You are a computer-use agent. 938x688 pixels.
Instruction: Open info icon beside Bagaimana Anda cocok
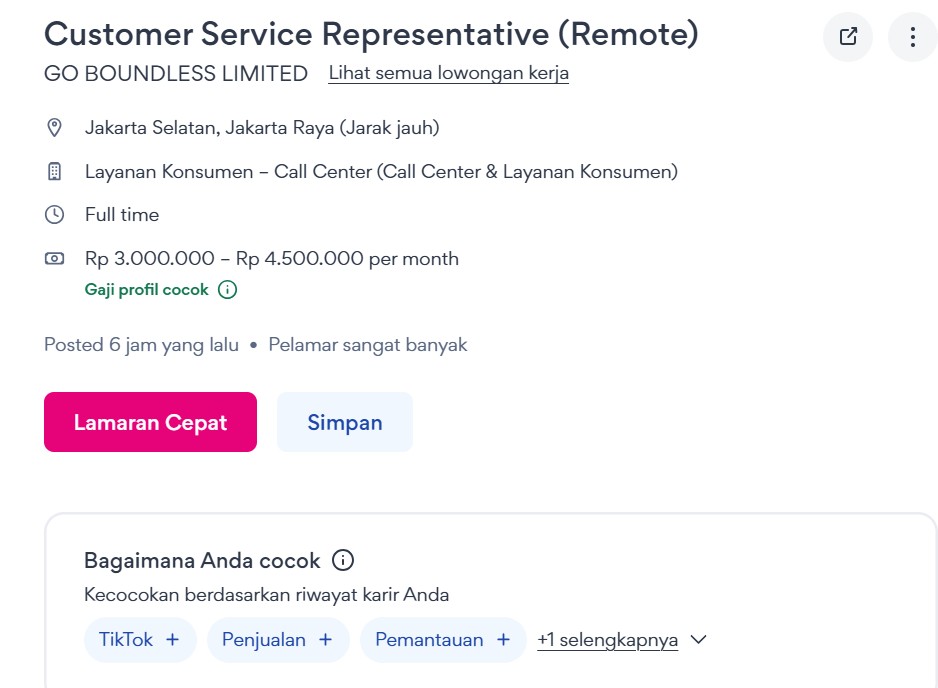[343, 560]
